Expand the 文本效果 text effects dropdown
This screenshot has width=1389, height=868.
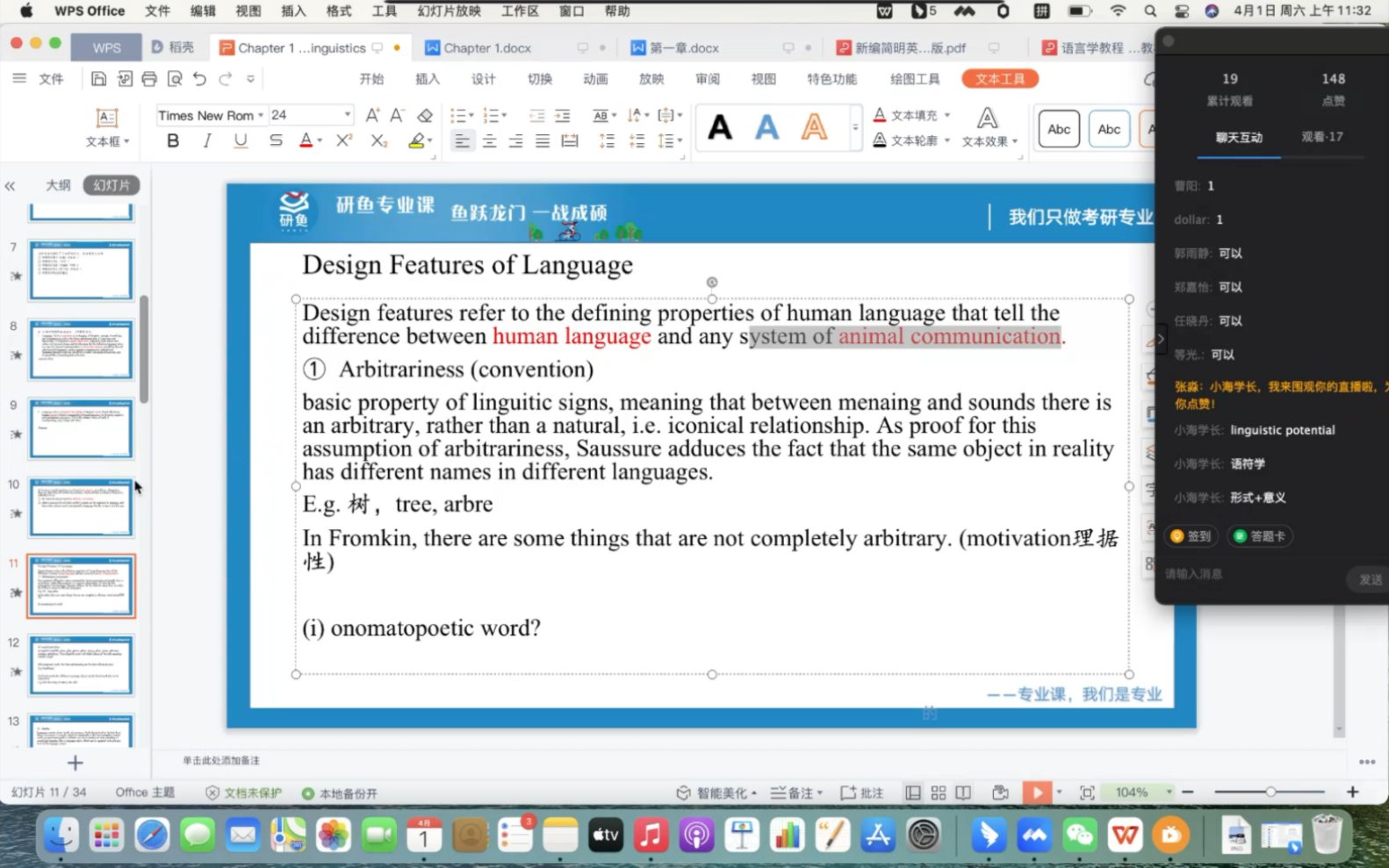[x=1015, y=141]
